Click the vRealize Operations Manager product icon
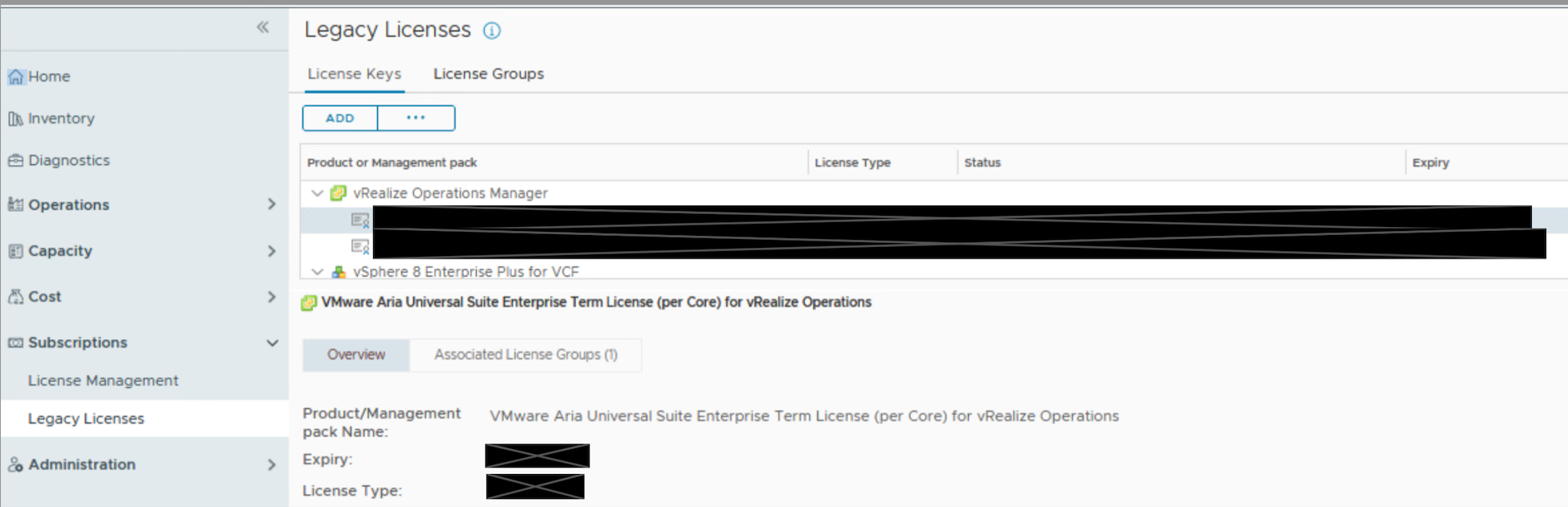Viewport: 1568px width, 507px height. tap(339, 193)
